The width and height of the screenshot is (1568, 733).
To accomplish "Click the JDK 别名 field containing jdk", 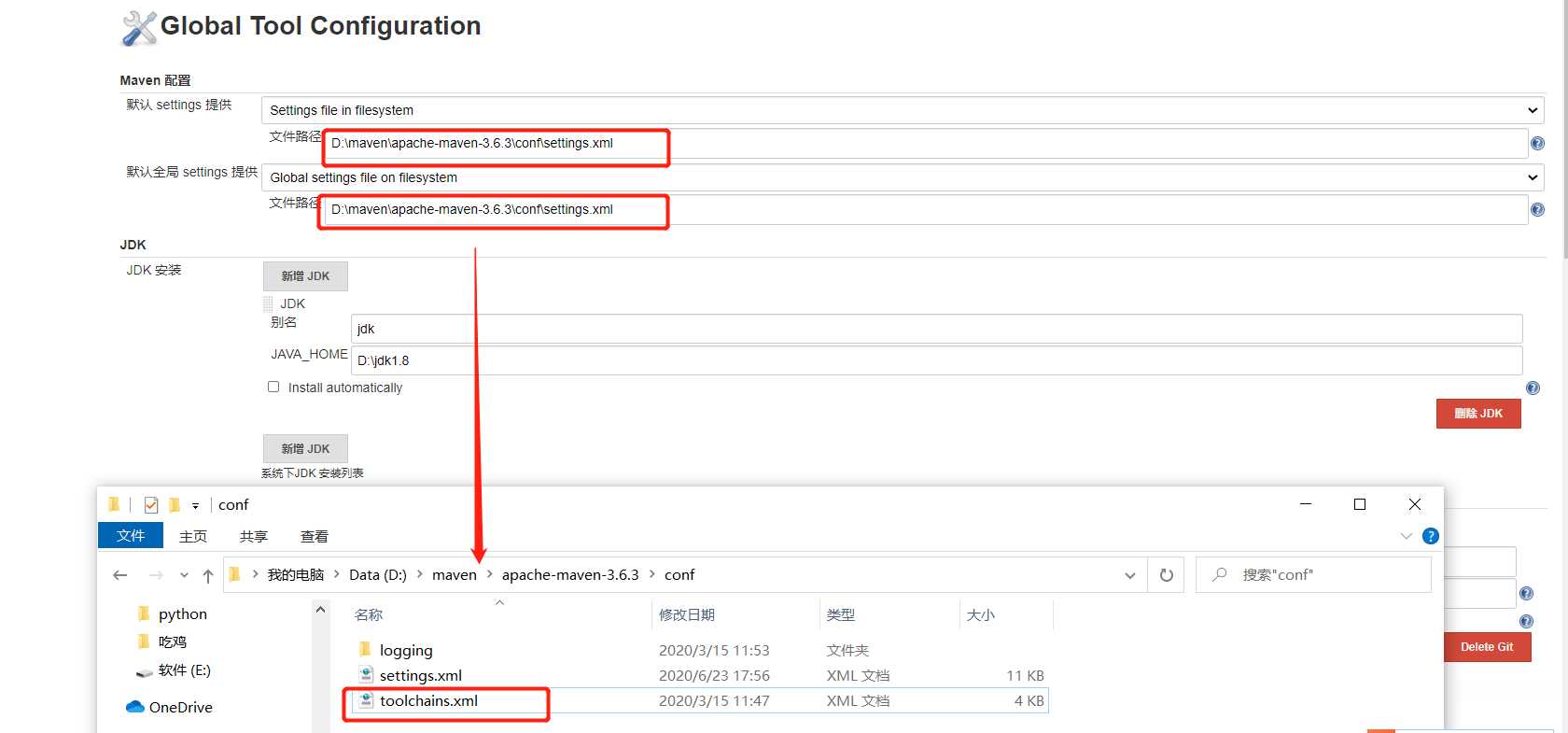I will (937, 329).
